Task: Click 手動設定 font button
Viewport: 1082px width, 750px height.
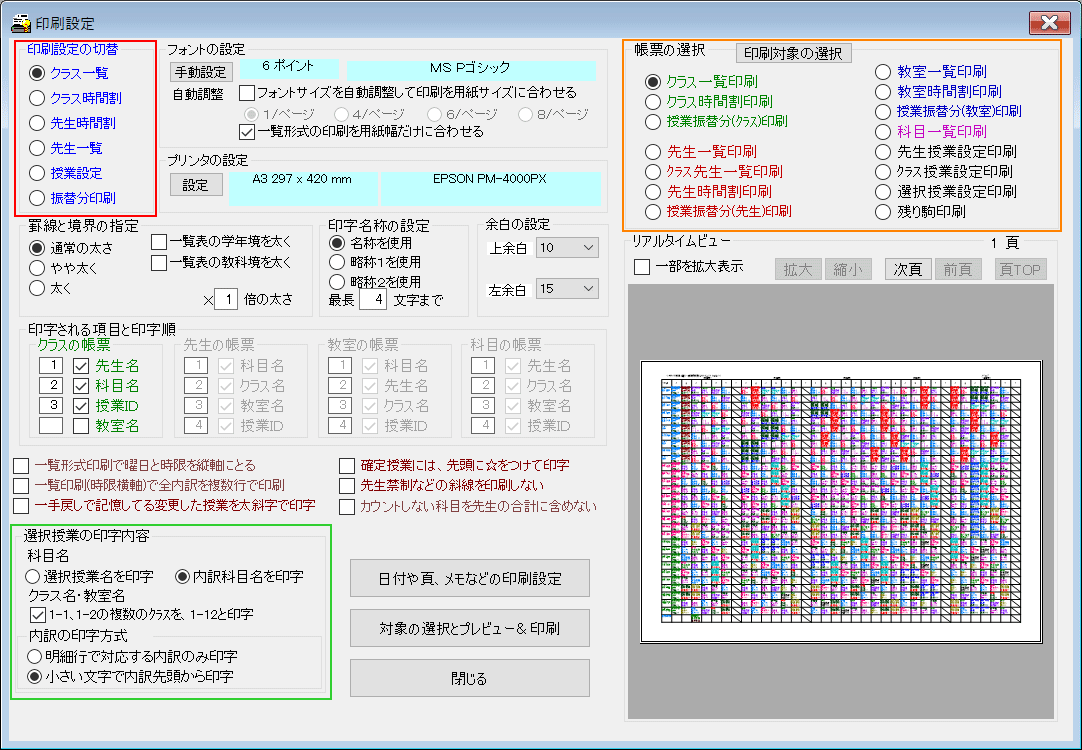Action: 201,72
